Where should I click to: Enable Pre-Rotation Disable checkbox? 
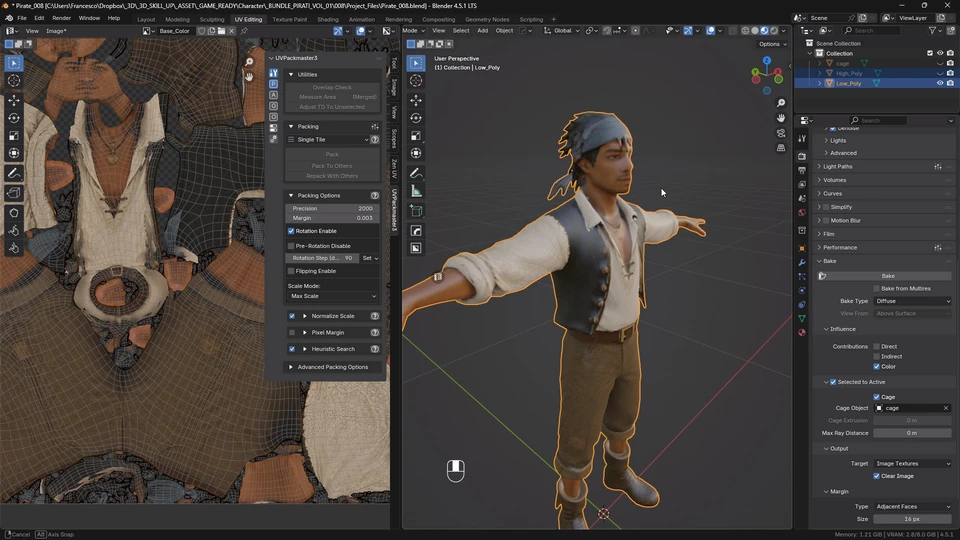point(291,246)
